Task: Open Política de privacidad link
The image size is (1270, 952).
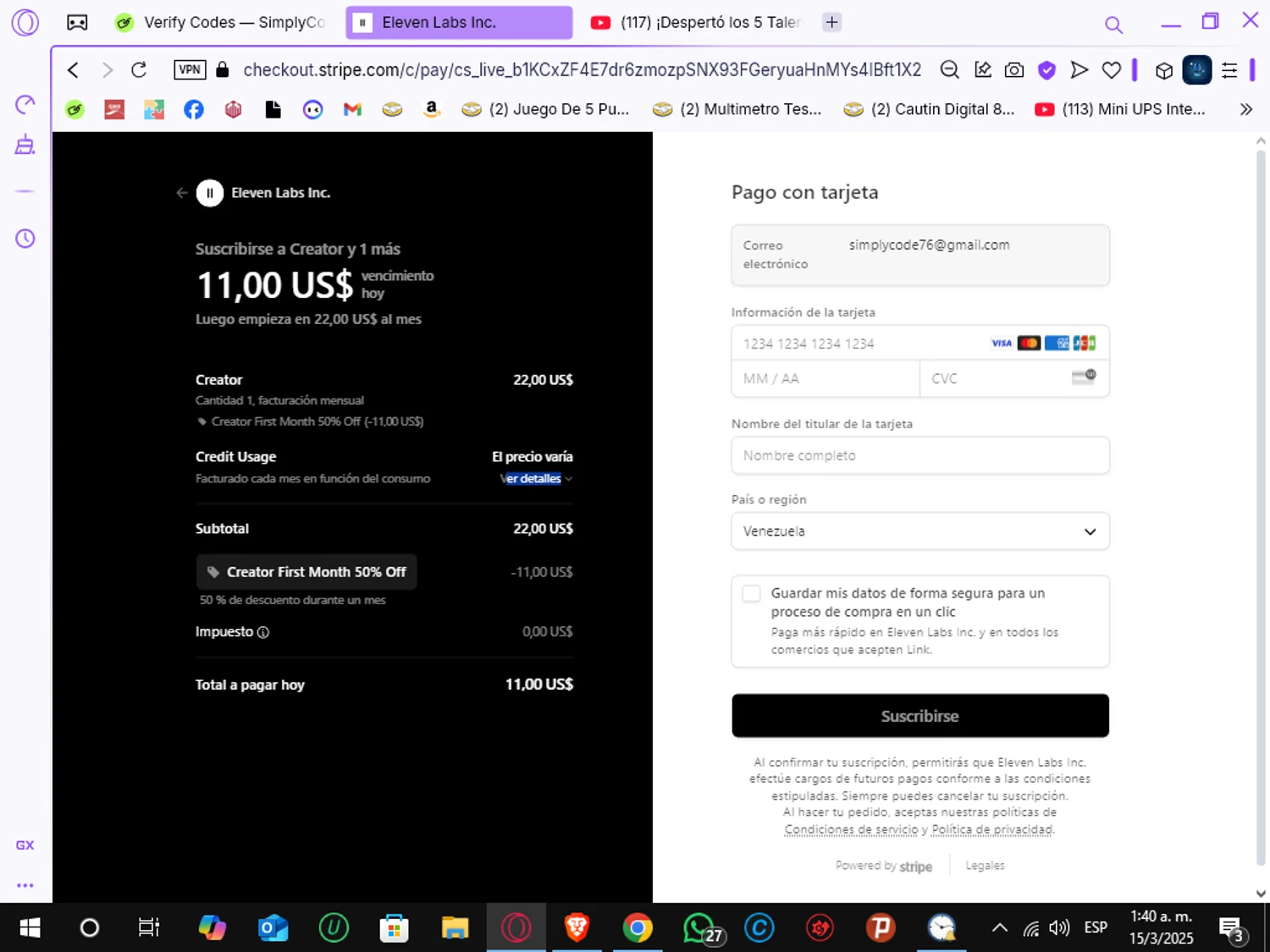Action: [992, 829]
